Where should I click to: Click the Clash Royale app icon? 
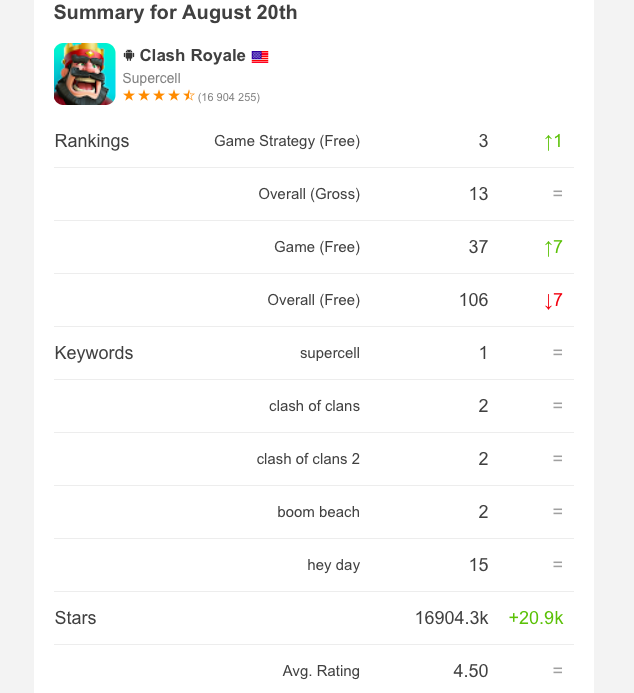point(84,74)
